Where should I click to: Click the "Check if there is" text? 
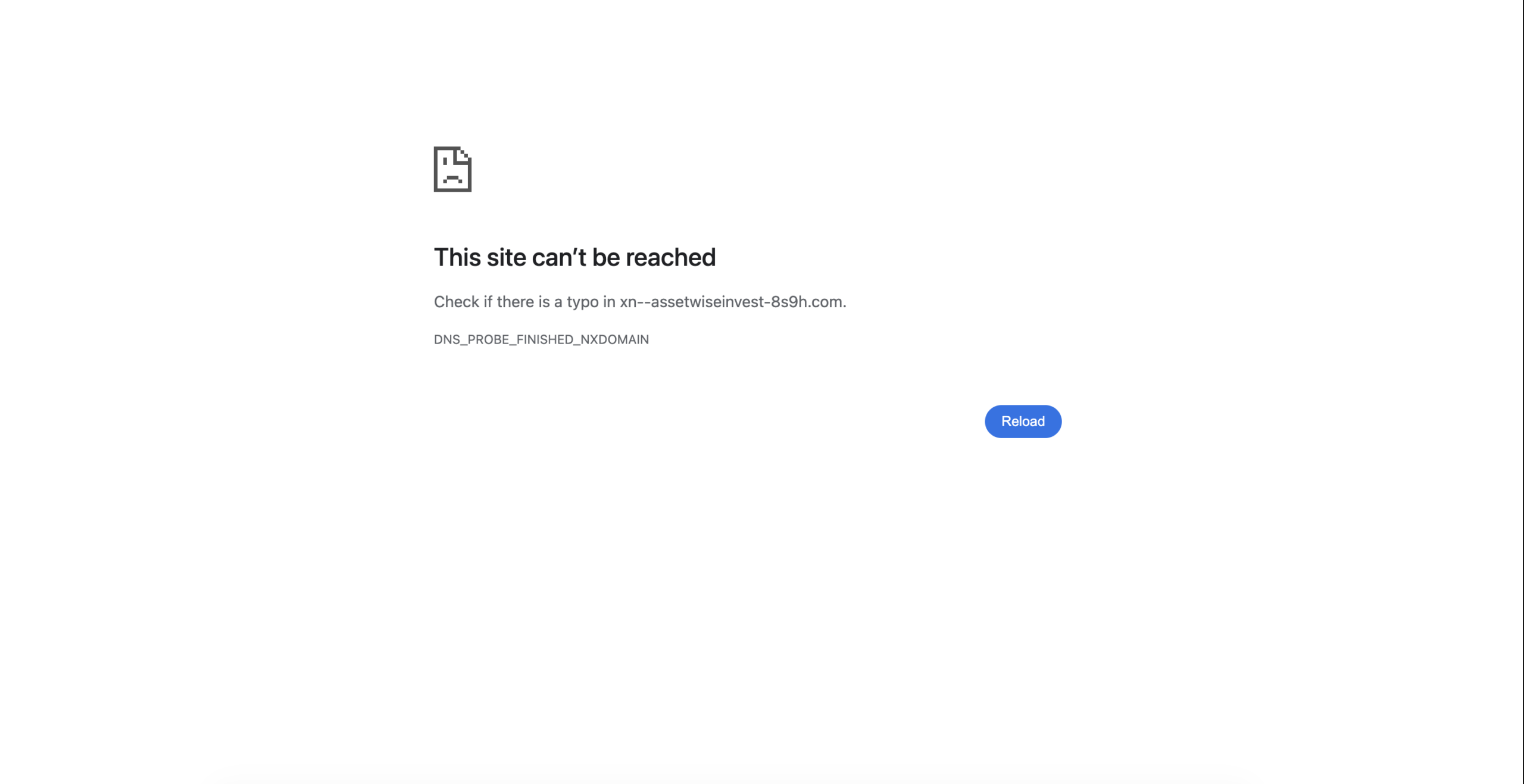tap(492, 302)
